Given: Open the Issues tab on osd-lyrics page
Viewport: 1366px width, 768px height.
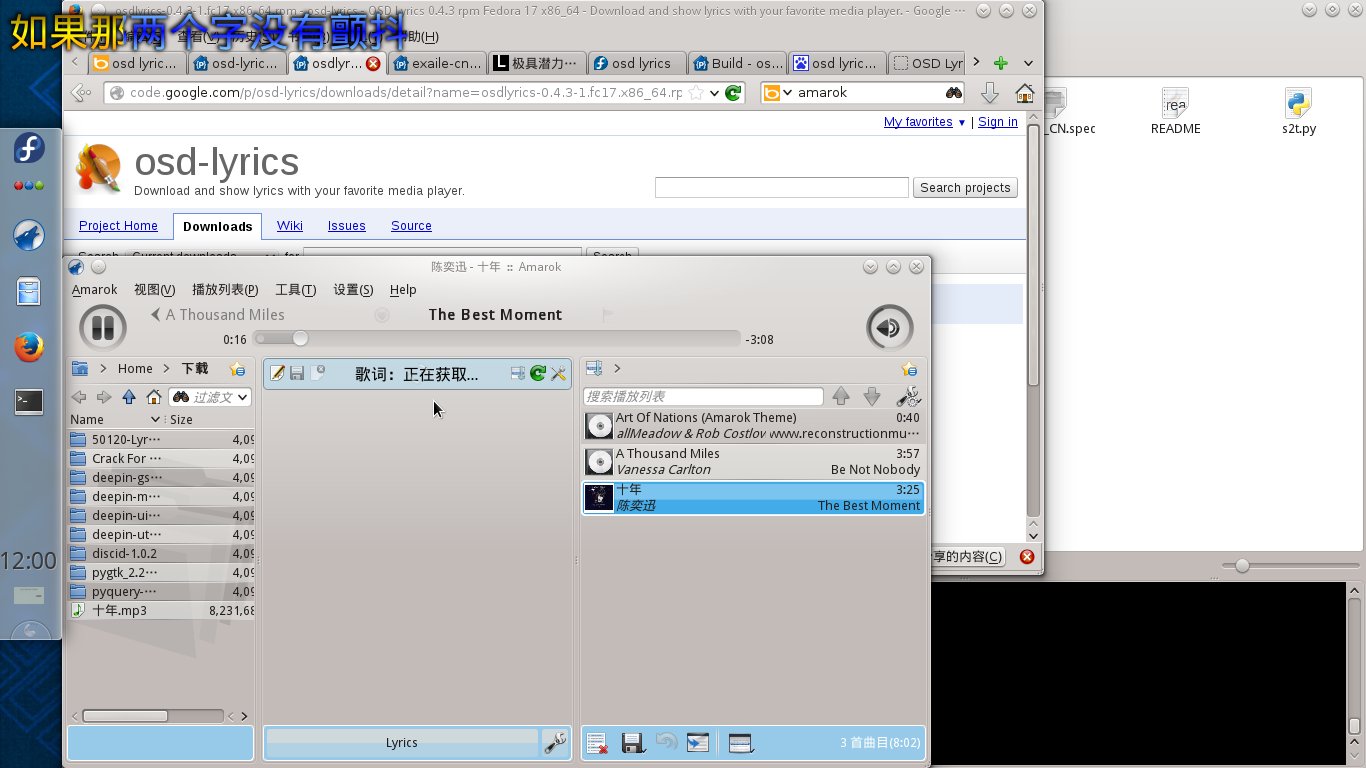Looking at the screenshot, I should (x=347, y=226).
